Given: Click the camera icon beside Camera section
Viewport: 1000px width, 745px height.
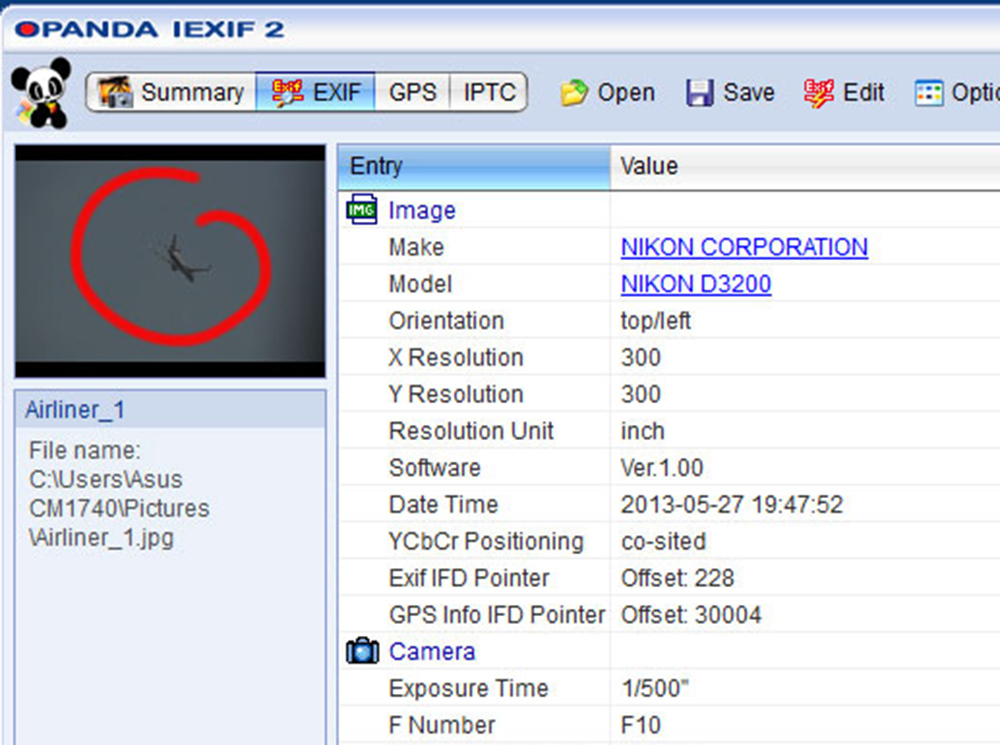Looking at the screenshot, I should (361, 652).
